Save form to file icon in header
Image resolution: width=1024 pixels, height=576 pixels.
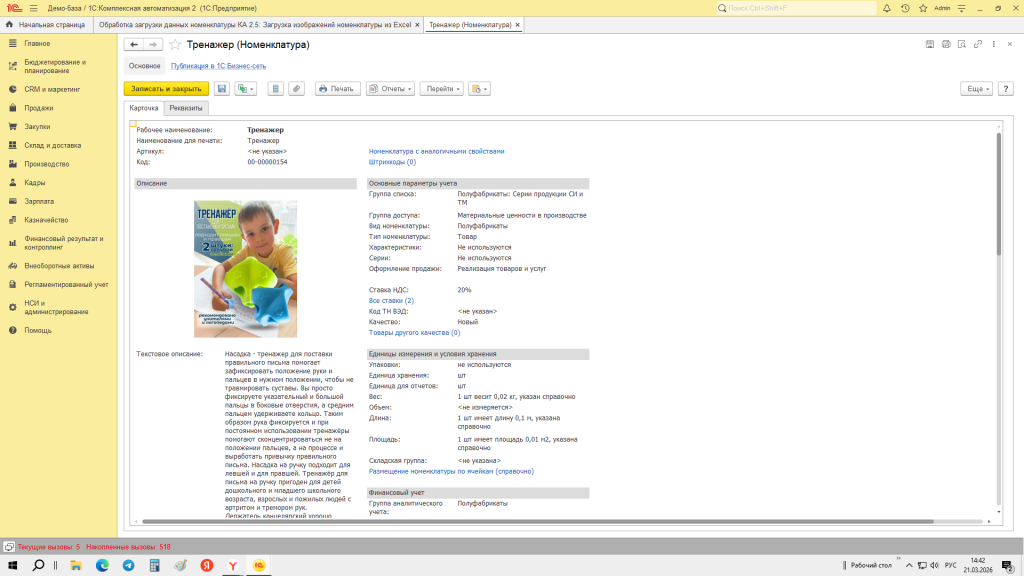tap(930, 44)
